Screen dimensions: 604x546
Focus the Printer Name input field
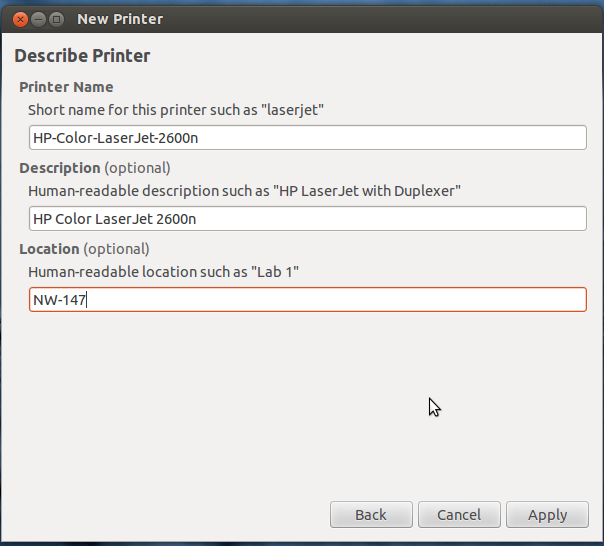(308, 138)
